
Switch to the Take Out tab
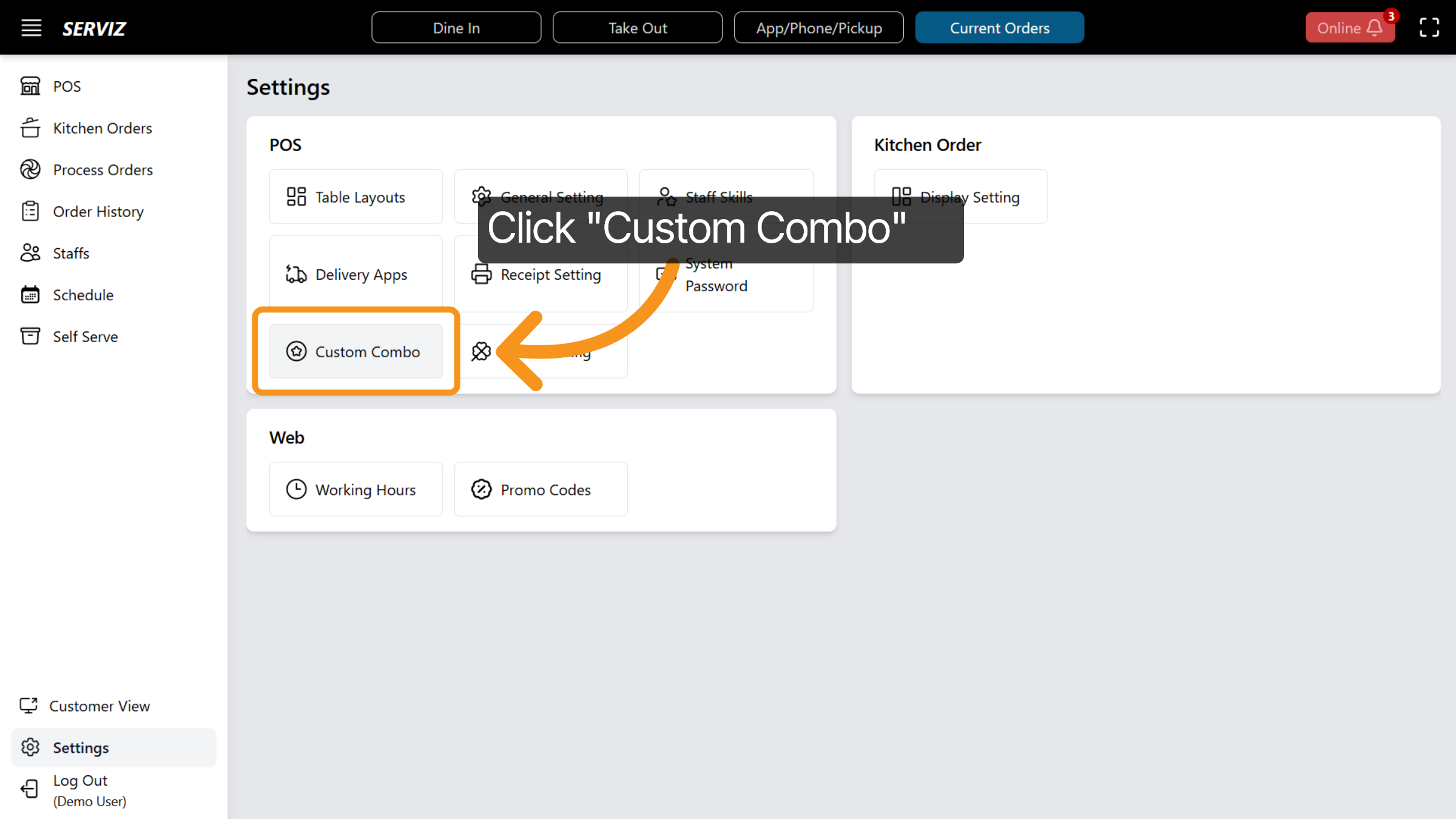(638, 27)
